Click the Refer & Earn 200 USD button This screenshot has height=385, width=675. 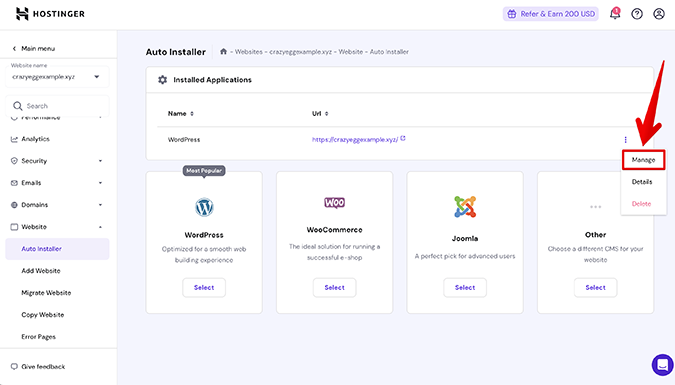551,14
